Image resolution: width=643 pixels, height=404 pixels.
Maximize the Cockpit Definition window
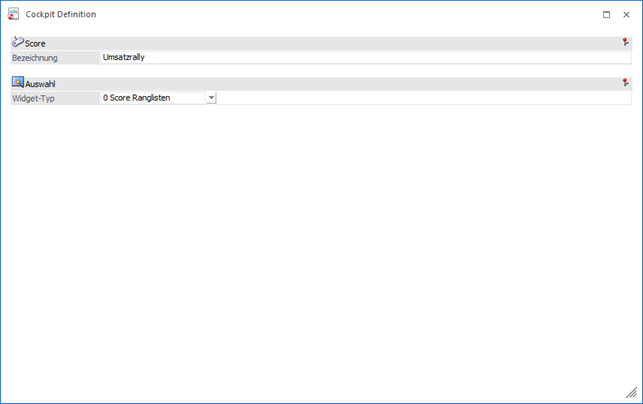coord(606,15)
